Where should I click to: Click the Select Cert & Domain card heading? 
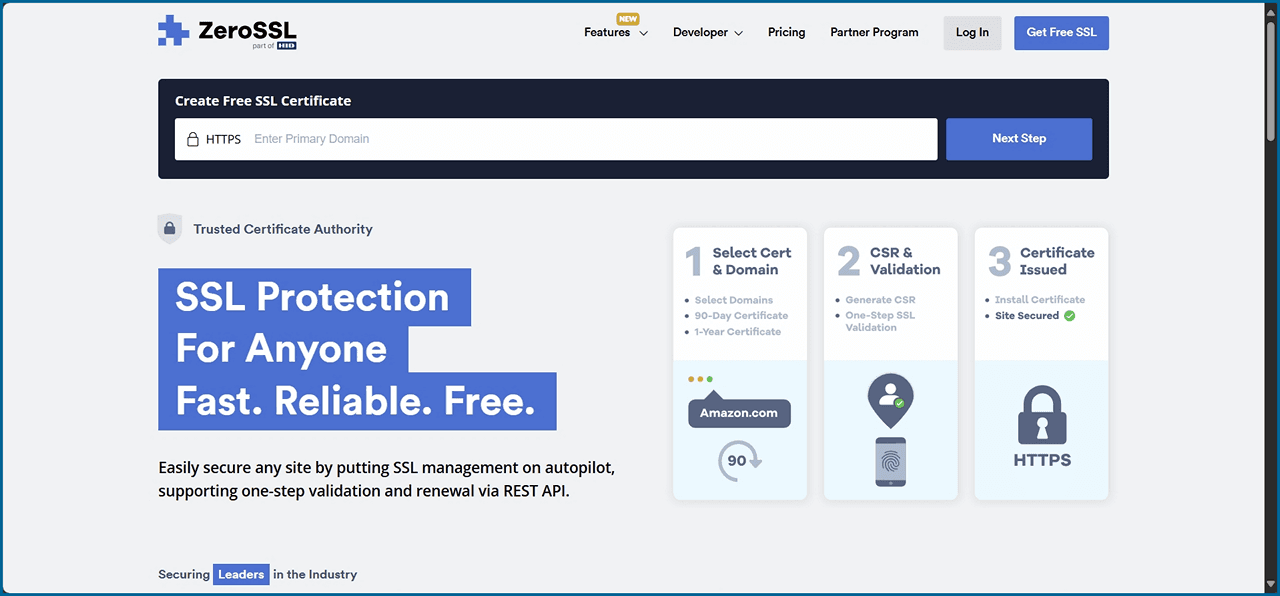pos(751,261)
